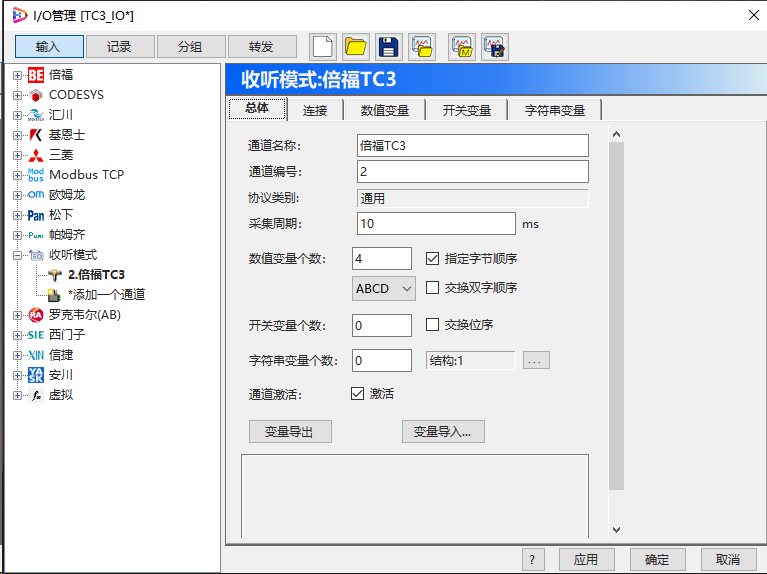The image size is (767, 574).
Task: Click the 汇川 vendor icon
Action: [36, 115]
